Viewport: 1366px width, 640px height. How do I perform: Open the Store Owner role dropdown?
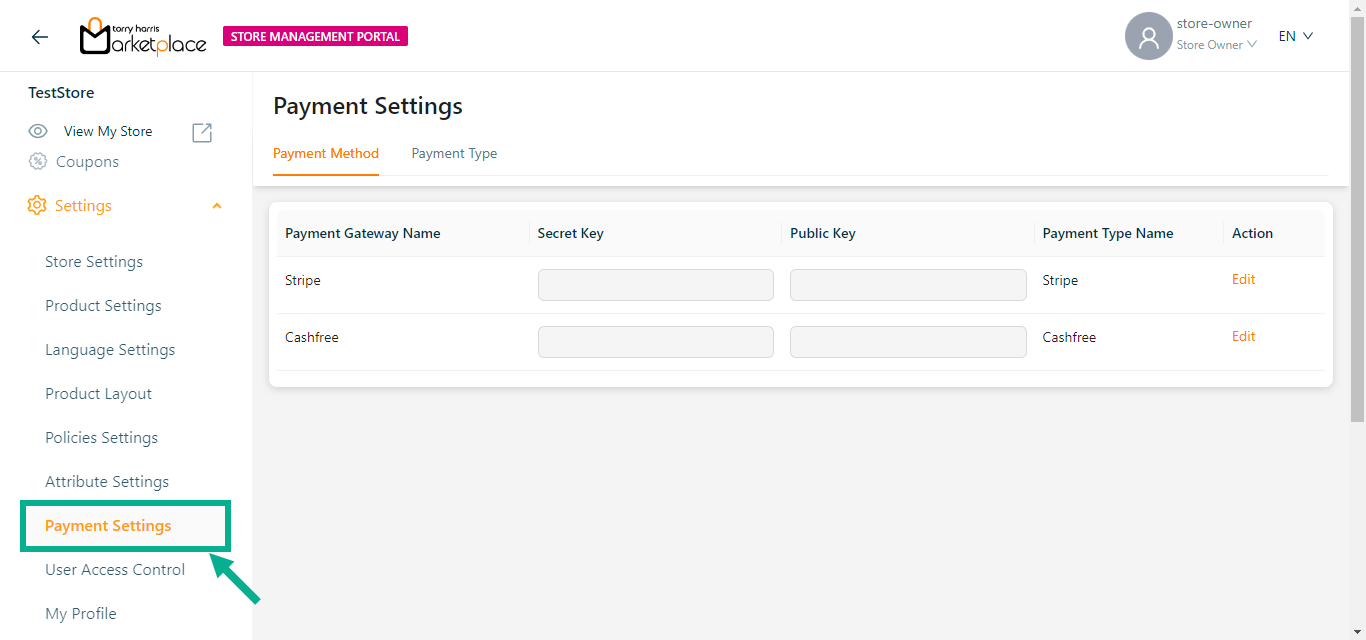pos(1216,45)
